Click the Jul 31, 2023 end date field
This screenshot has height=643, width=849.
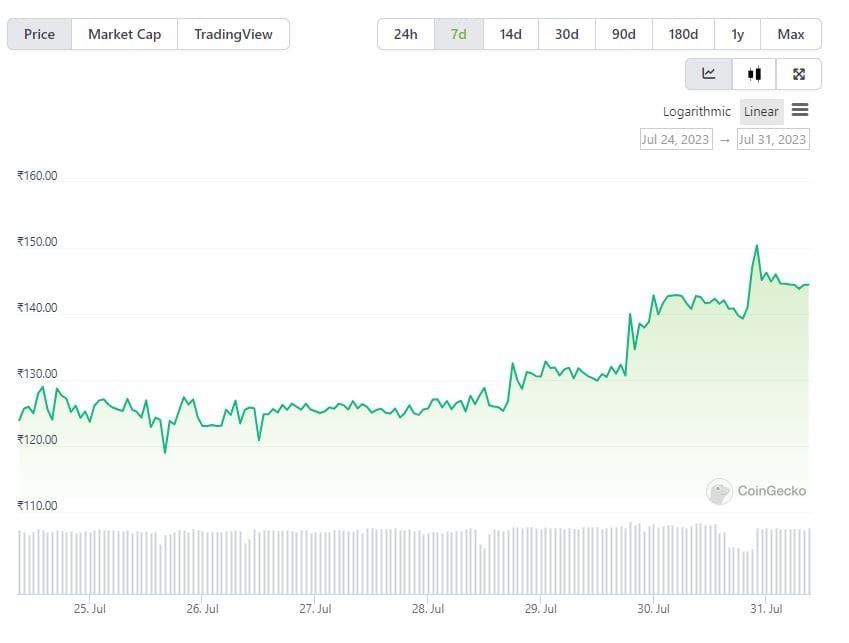tap(772, 139)
